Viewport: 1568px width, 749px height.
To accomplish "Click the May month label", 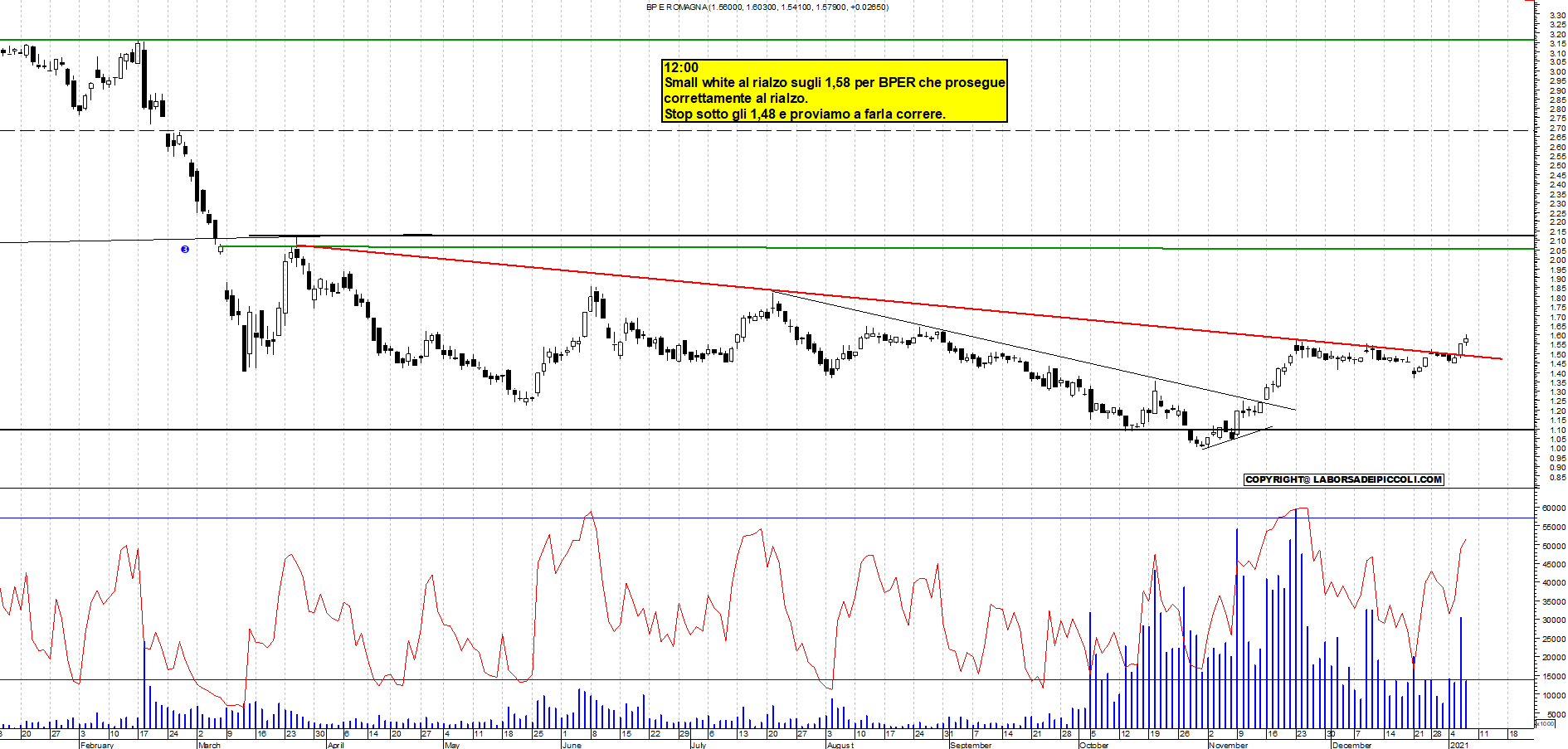I will pyautogui.click(x=452, y=745).
